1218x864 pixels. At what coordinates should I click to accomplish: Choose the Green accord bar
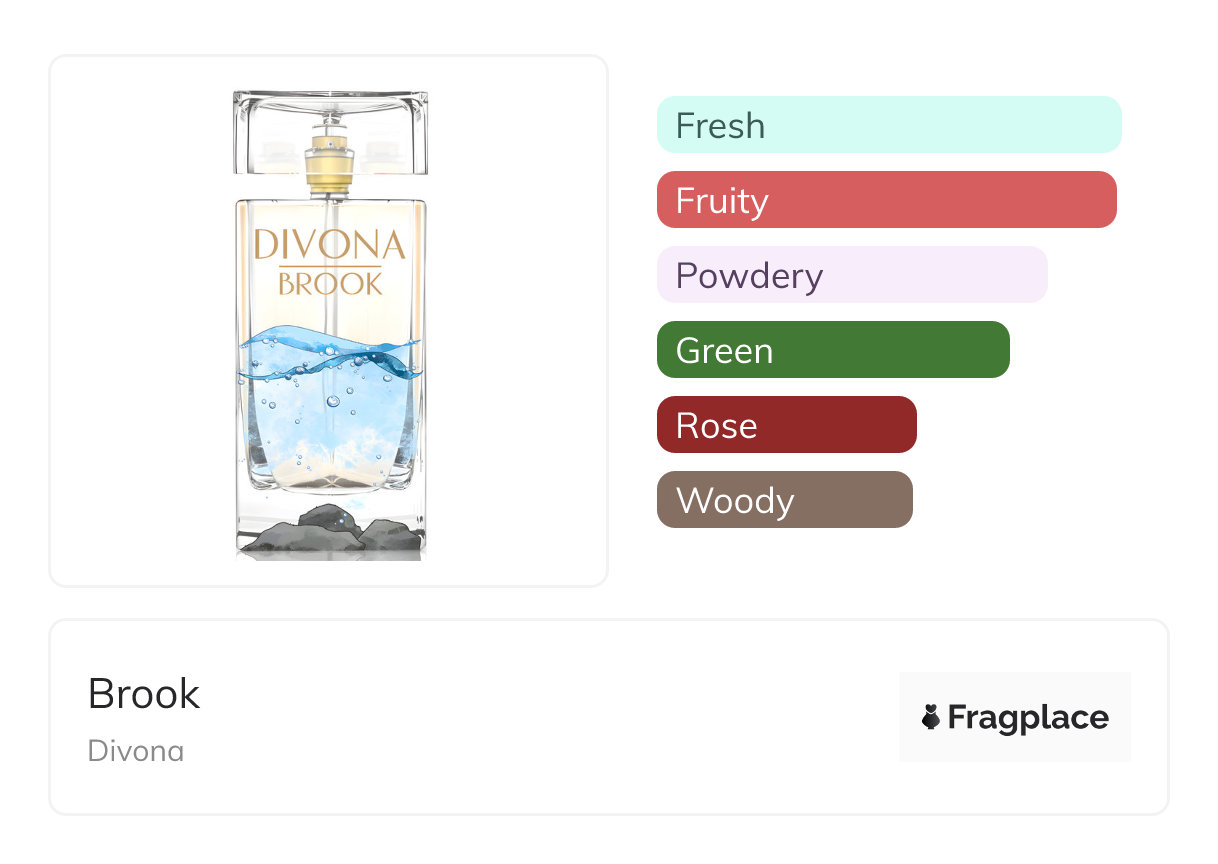click(x=832, y=350)
